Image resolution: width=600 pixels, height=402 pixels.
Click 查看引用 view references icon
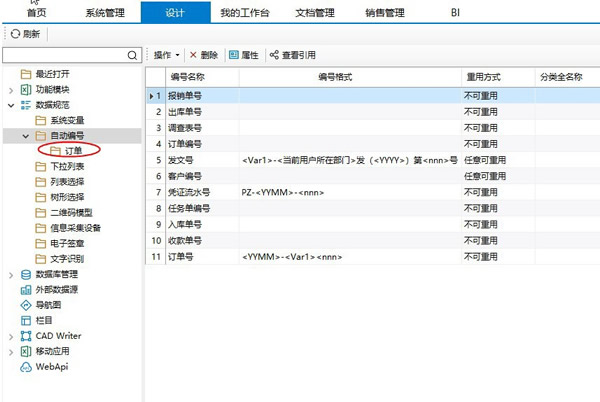coord(274,54)
